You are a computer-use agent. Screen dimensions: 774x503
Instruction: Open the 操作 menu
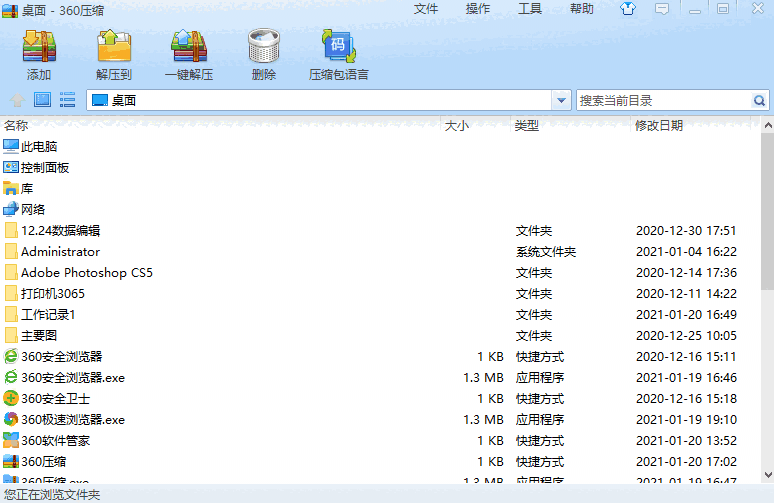click(x=478, y=9)
